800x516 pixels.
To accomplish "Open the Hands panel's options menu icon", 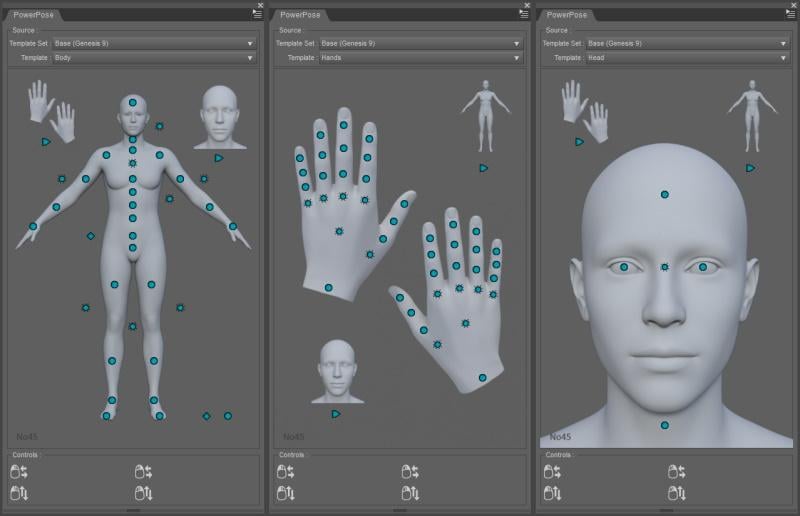I will click(524, 14).
